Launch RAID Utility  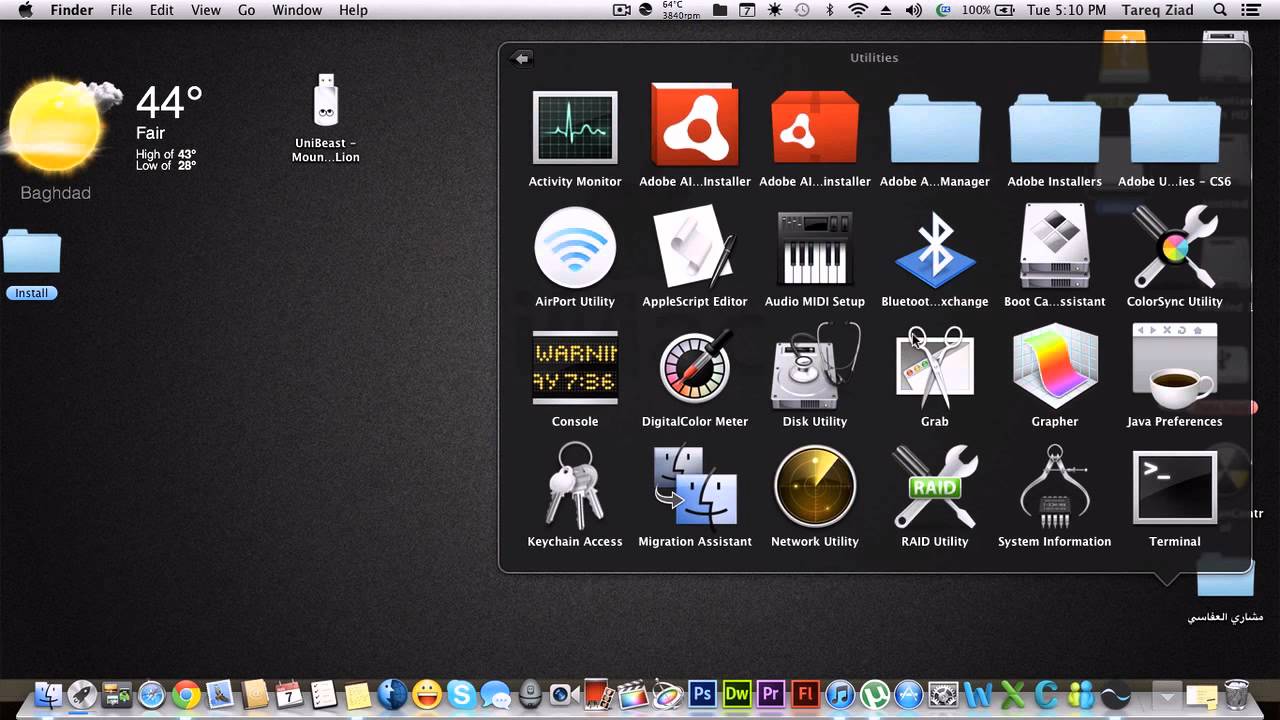coord(935,487)
